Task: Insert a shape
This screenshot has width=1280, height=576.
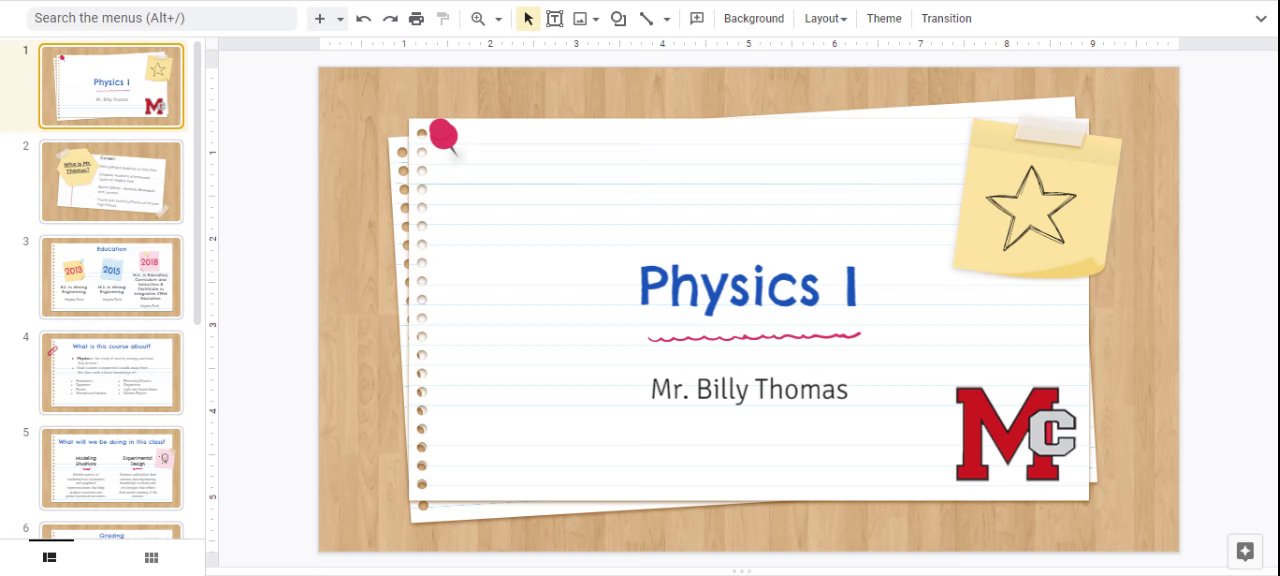Action: (x=618, y=19)
